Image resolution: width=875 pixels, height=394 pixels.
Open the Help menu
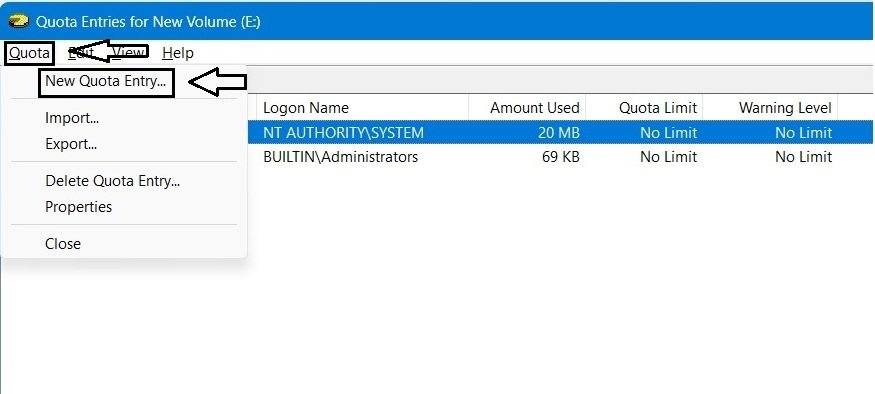pyautogui.click(x=177, y=54)
